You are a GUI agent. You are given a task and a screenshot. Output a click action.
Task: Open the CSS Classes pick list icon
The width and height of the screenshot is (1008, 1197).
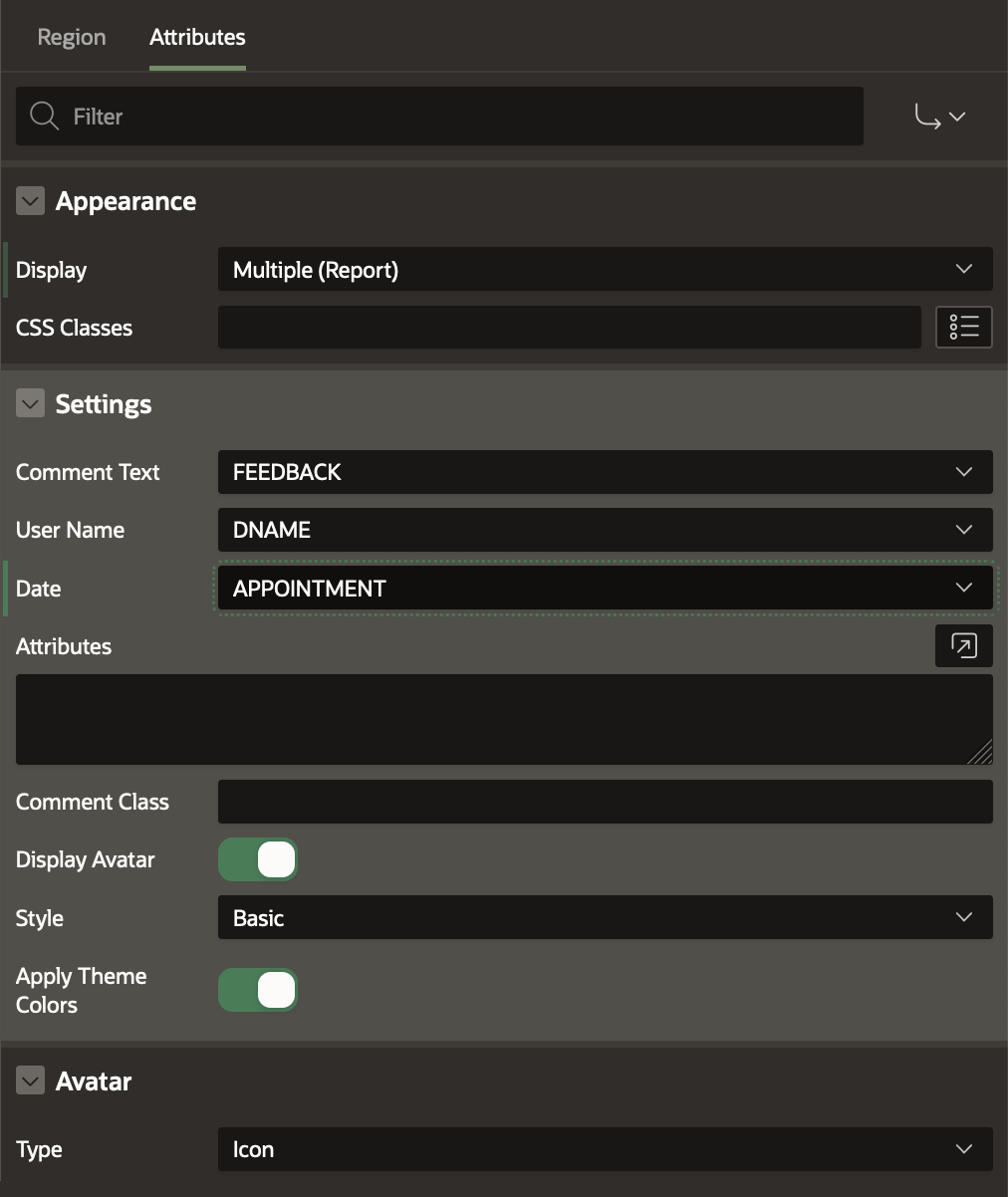point(963,327)
